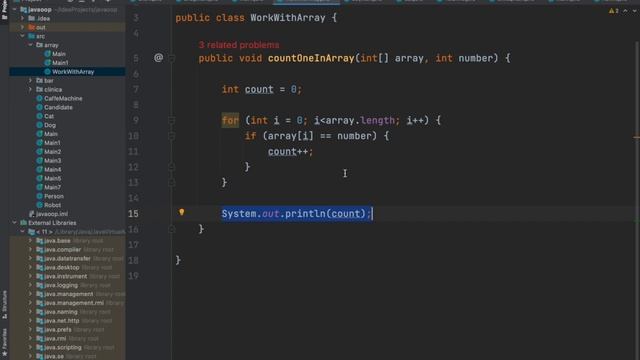The height and width of the screenshot is (360, 640).
Task: Select the Dog class
Action: (50, 125)
